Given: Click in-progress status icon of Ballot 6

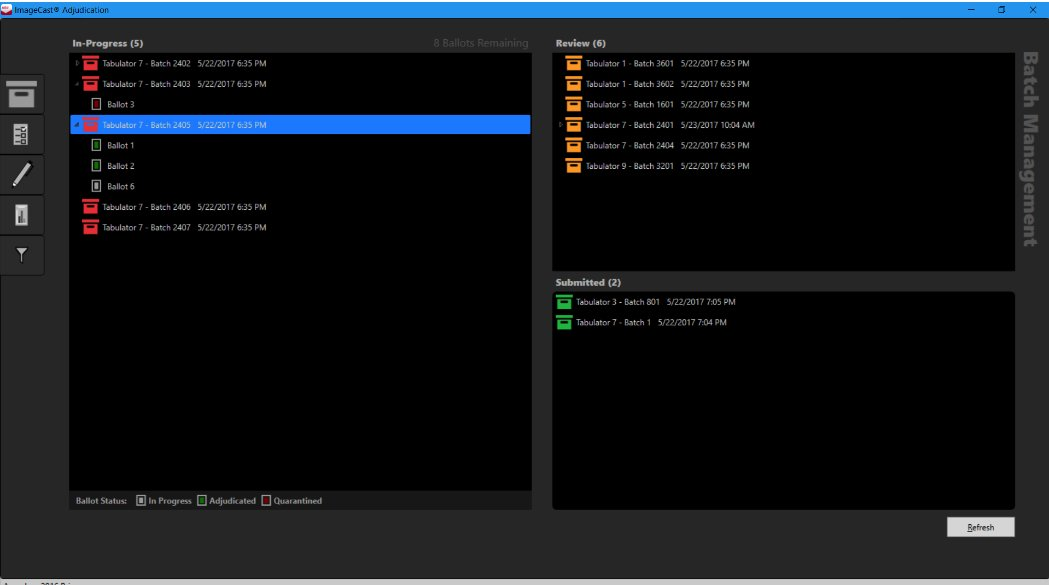Looking at the screenshot, I should click(x=96, y=186).
